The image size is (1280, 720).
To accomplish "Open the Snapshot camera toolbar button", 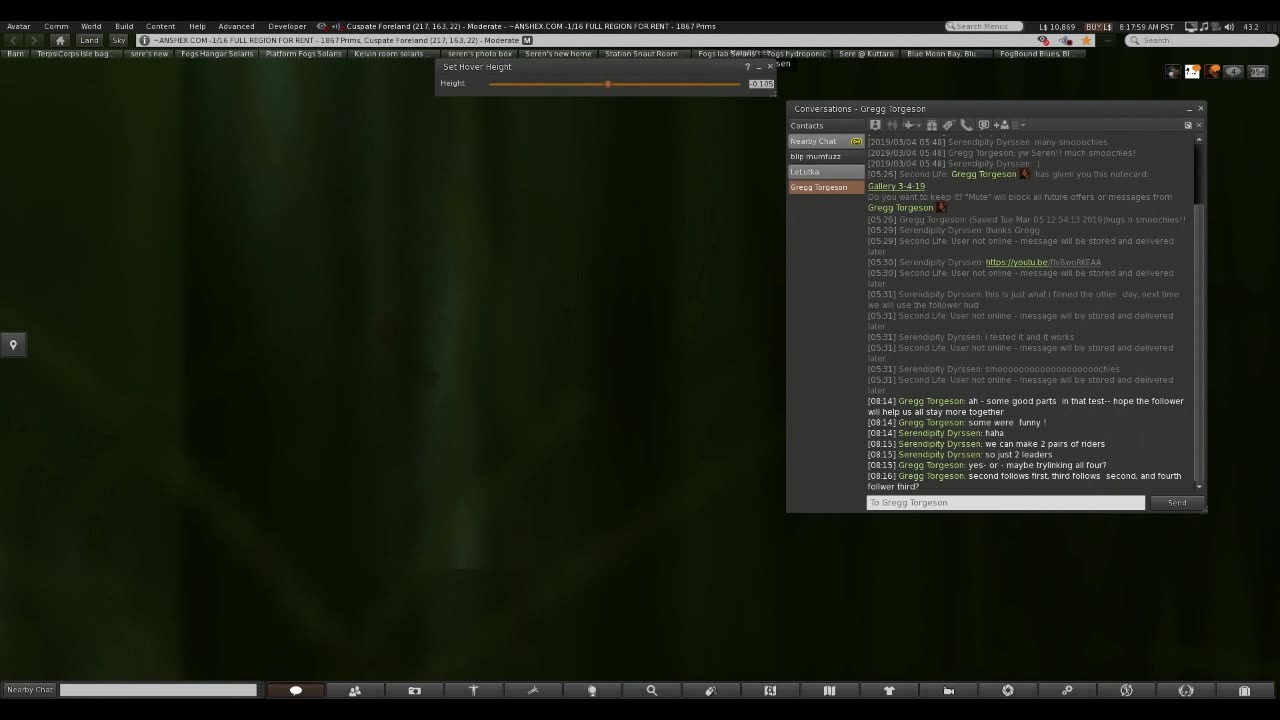I will [414, 690].
